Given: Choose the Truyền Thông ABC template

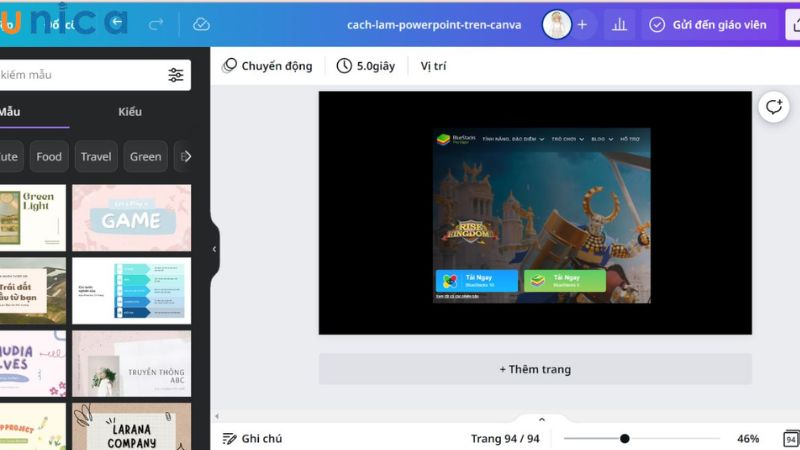Looking at the screenshot, I should pyautogui.click(x=132, y=364).
